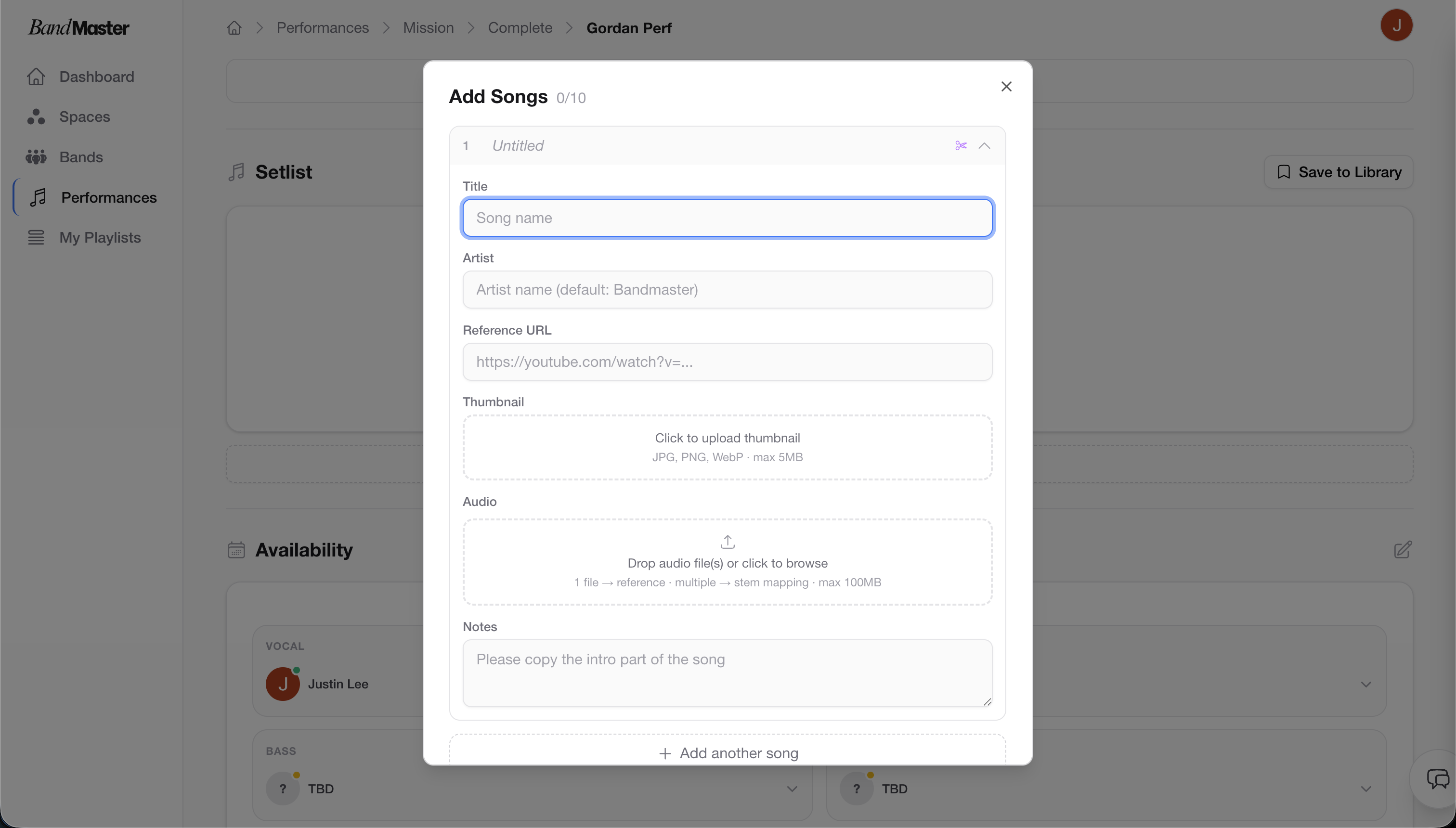Go to Dashboard in sidebar
Viewport: 1456px width, 828px height.
pos(97,77)
